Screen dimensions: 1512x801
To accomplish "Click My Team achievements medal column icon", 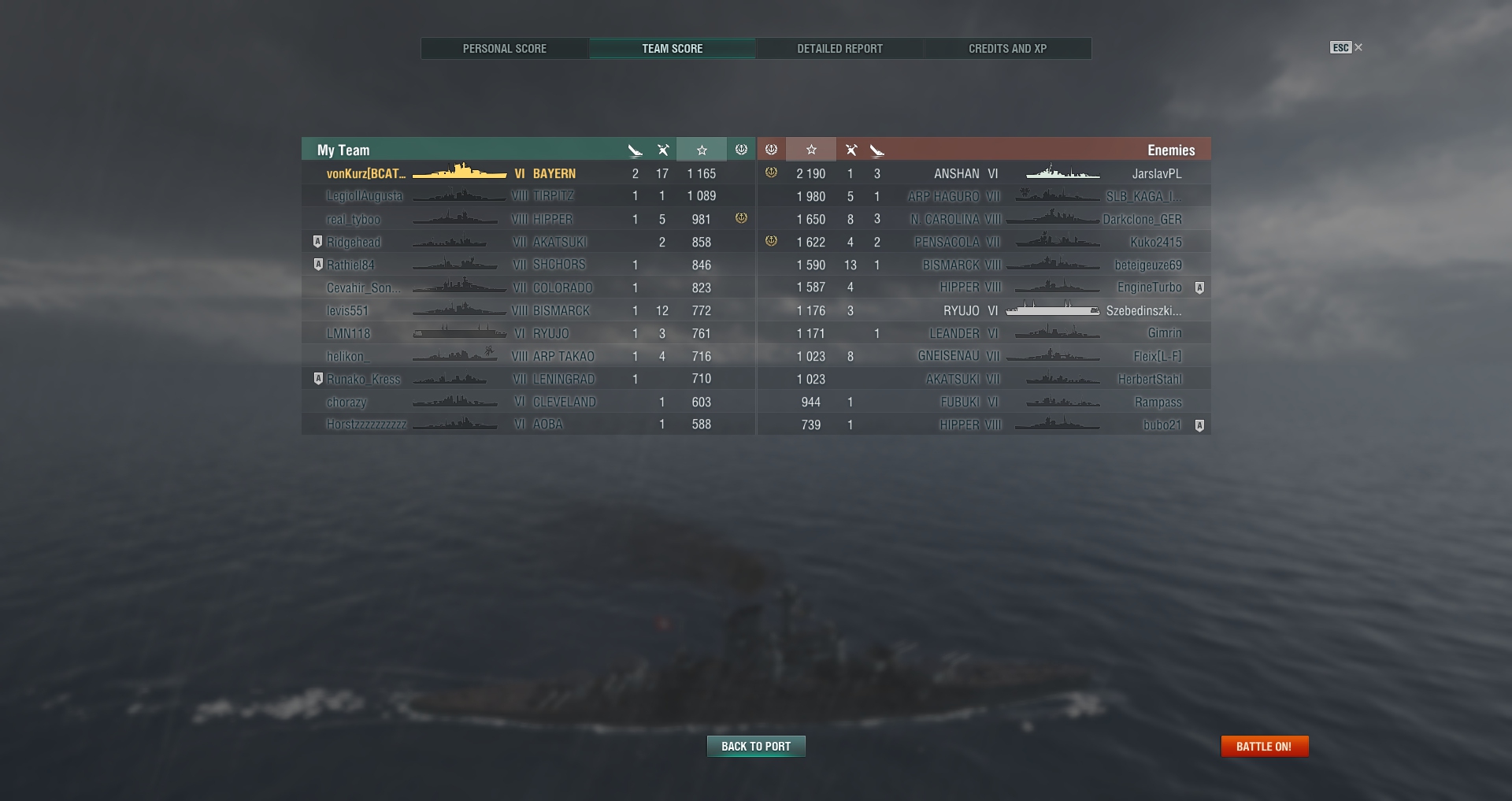I will [x=741, y=150].
